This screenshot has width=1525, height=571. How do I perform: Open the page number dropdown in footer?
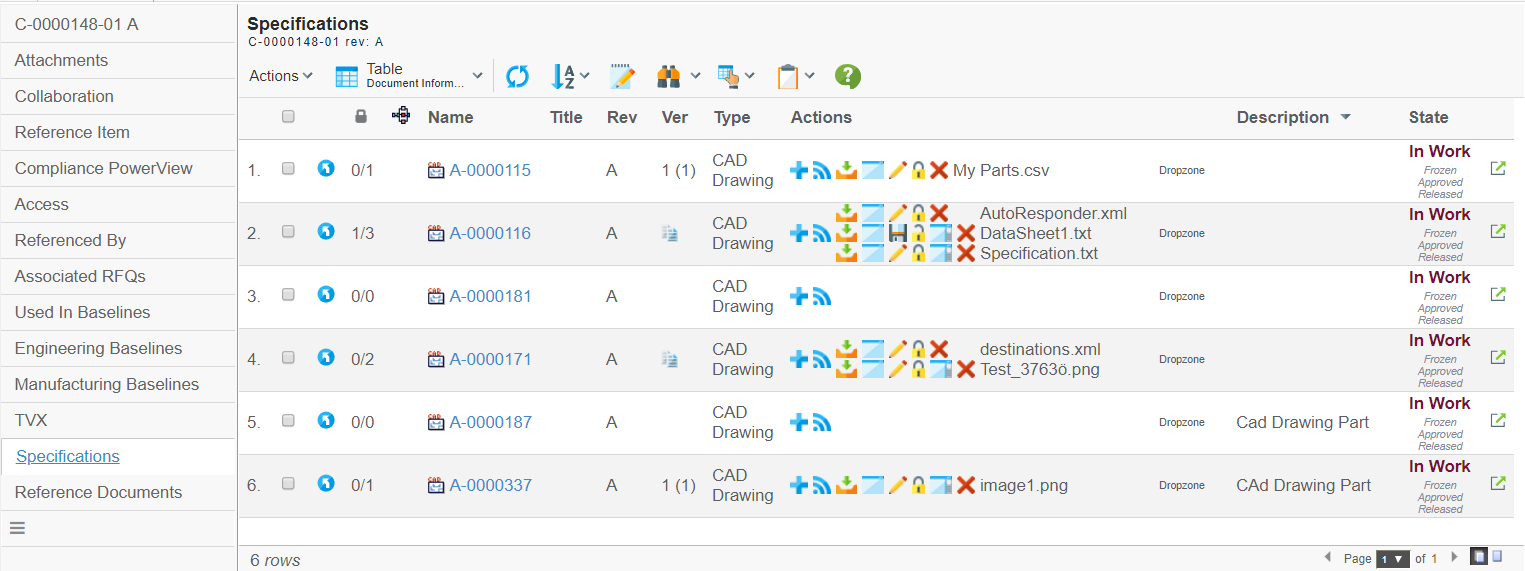[x=1392, y=559]
